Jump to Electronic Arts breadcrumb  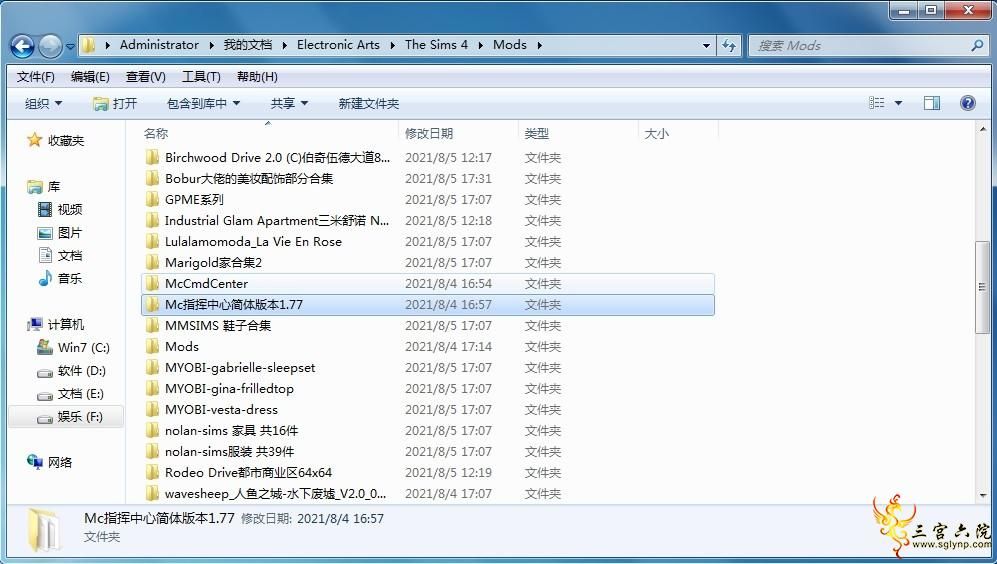tap(338, 45)
